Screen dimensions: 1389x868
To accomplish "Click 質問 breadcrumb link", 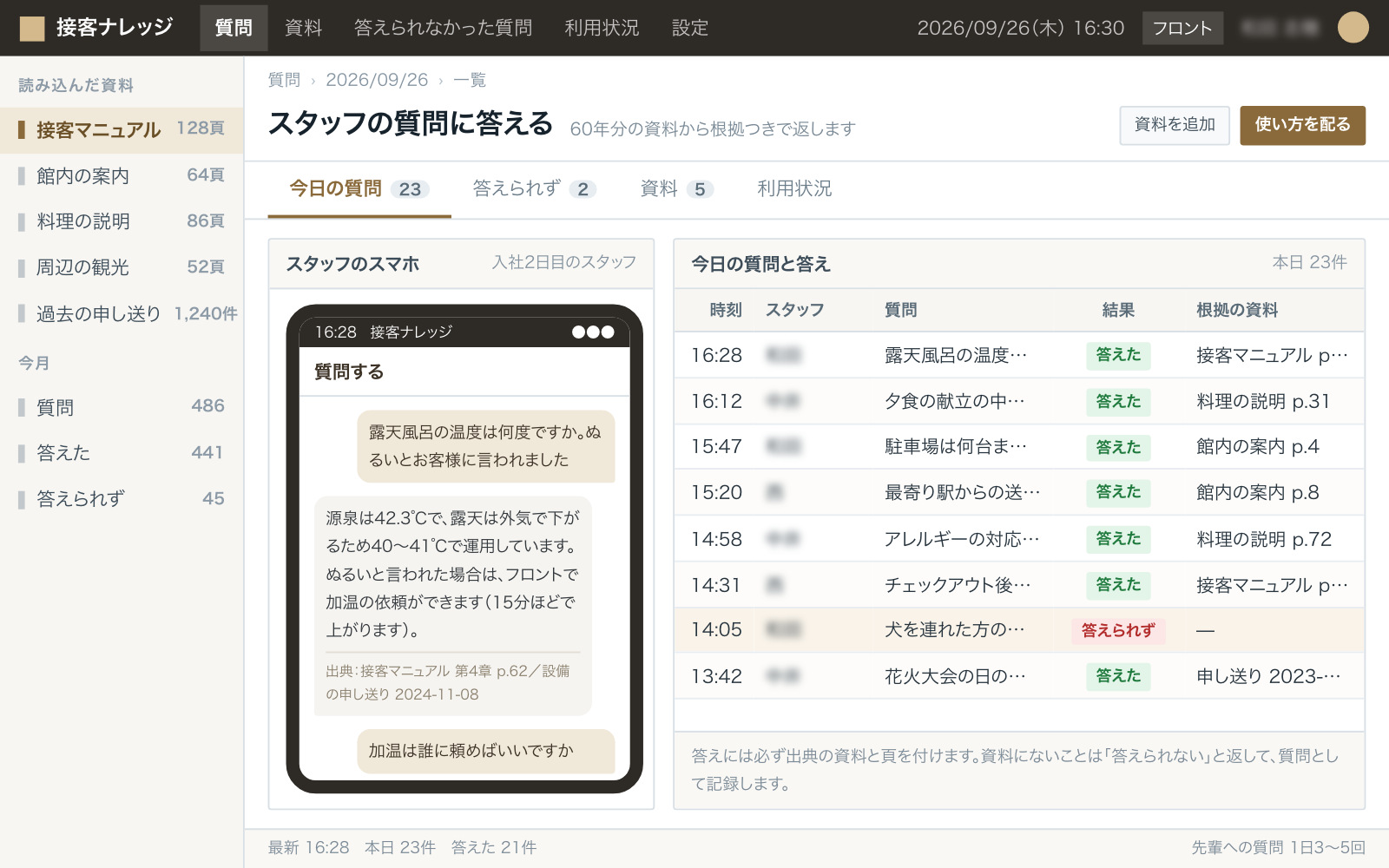I will (x=284, y=80).
